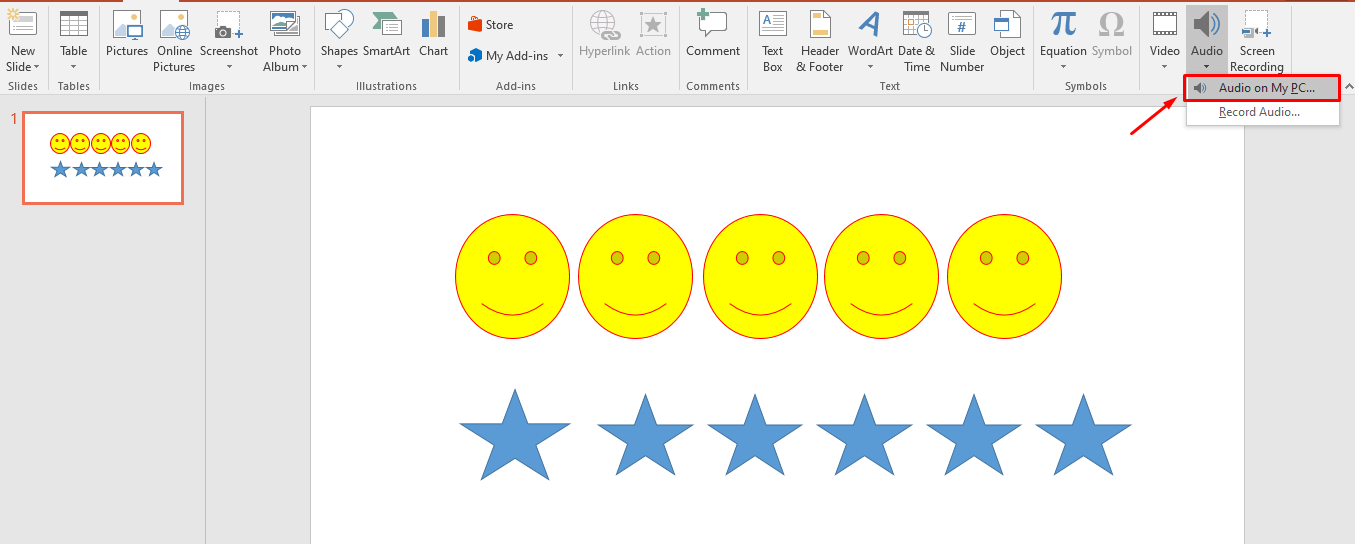
Task: Insert the Slide Number
Action: [962, 40]
